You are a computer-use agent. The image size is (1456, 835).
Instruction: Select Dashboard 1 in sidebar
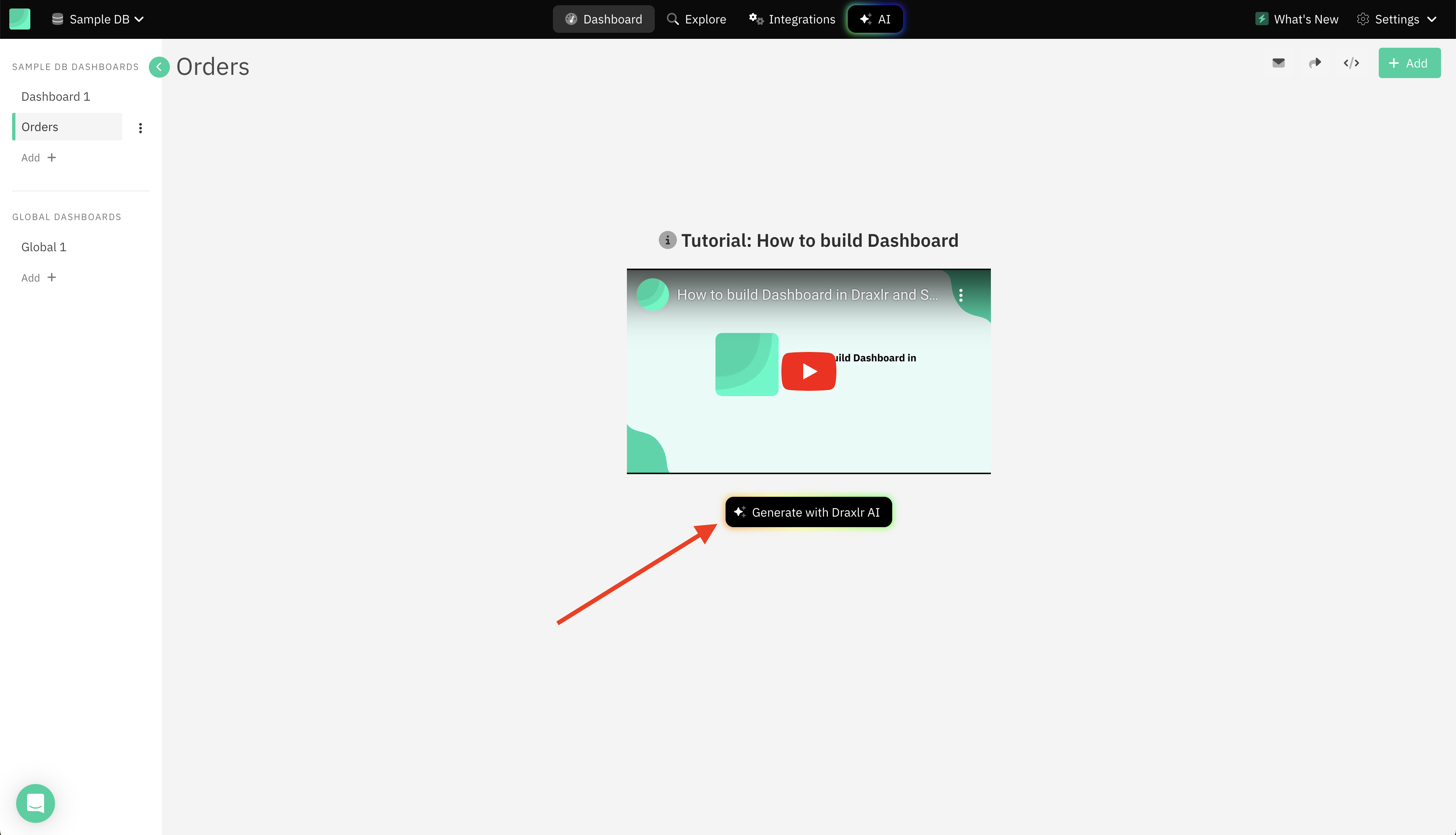(x=55, y=96)
